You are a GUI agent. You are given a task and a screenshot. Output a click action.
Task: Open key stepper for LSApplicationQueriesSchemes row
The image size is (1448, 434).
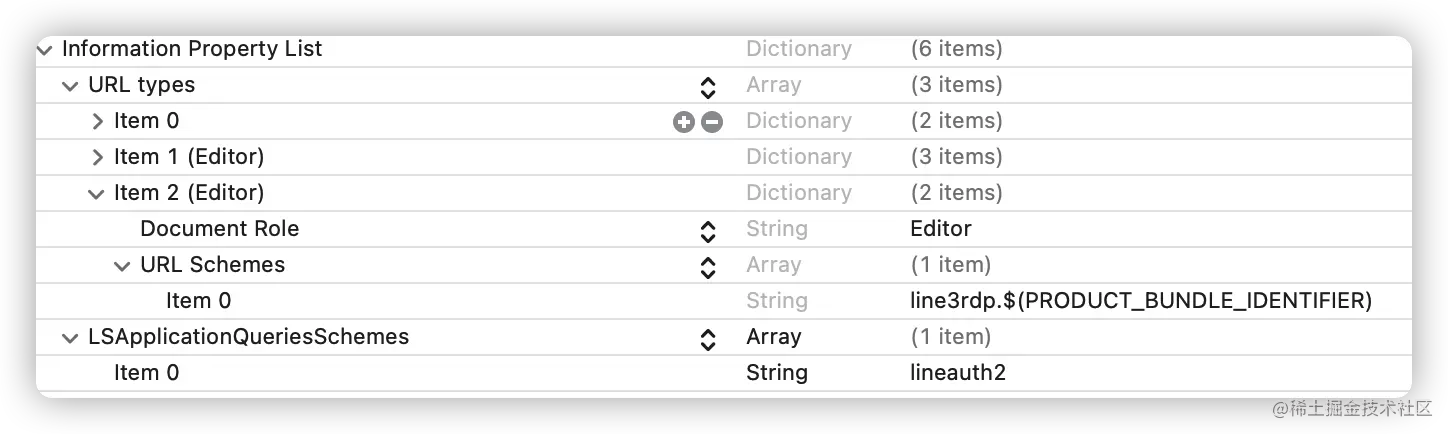click(708, 338)
